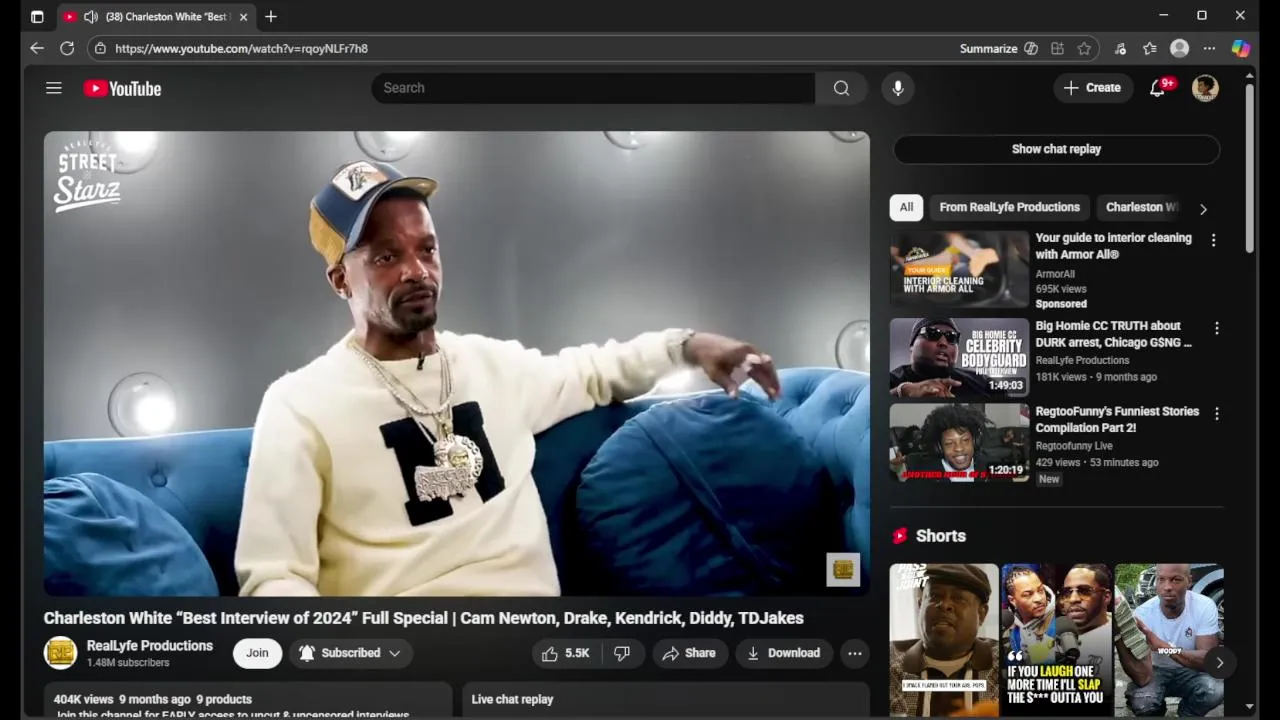Click the search magnifier button
The image size is (1280, 720).
(841, 88)
